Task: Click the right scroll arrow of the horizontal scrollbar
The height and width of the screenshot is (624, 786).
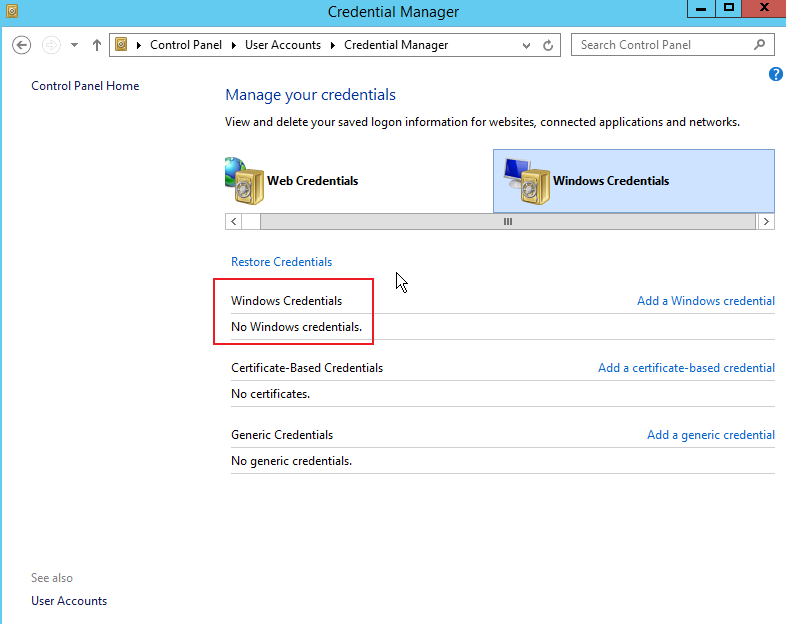Action: (x=766, y=222)
